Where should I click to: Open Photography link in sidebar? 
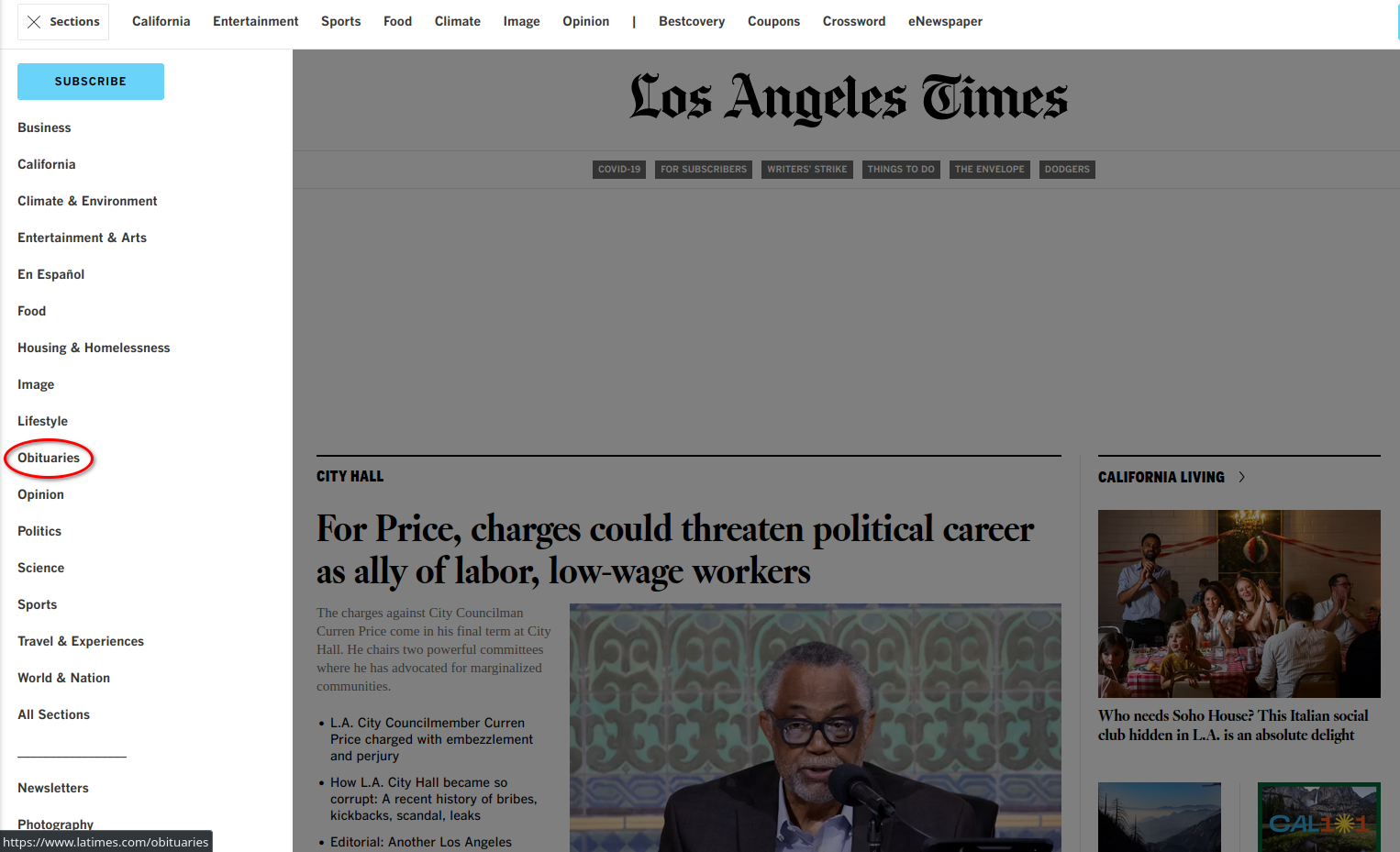(x=56, y=824)
